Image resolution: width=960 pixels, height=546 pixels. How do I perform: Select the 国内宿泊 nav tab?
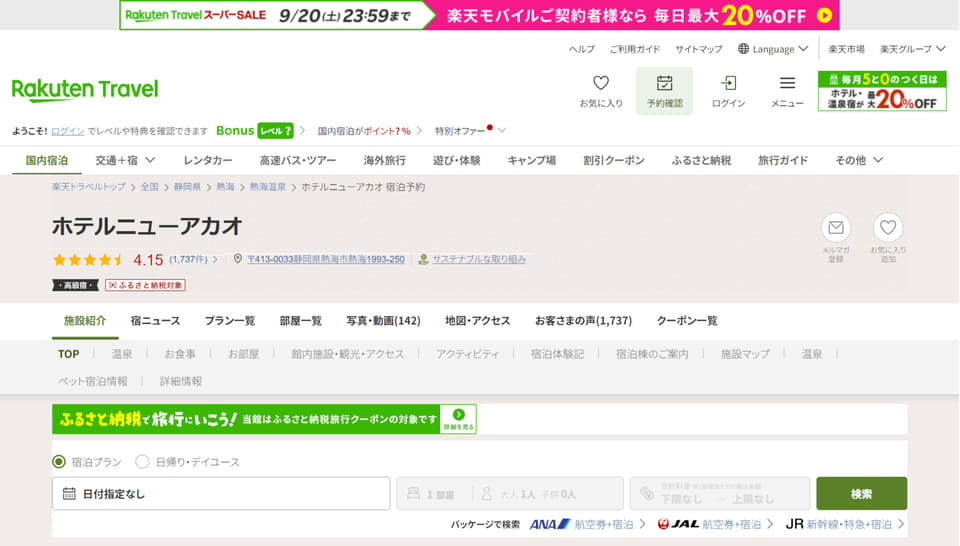(x=47, y=160)
